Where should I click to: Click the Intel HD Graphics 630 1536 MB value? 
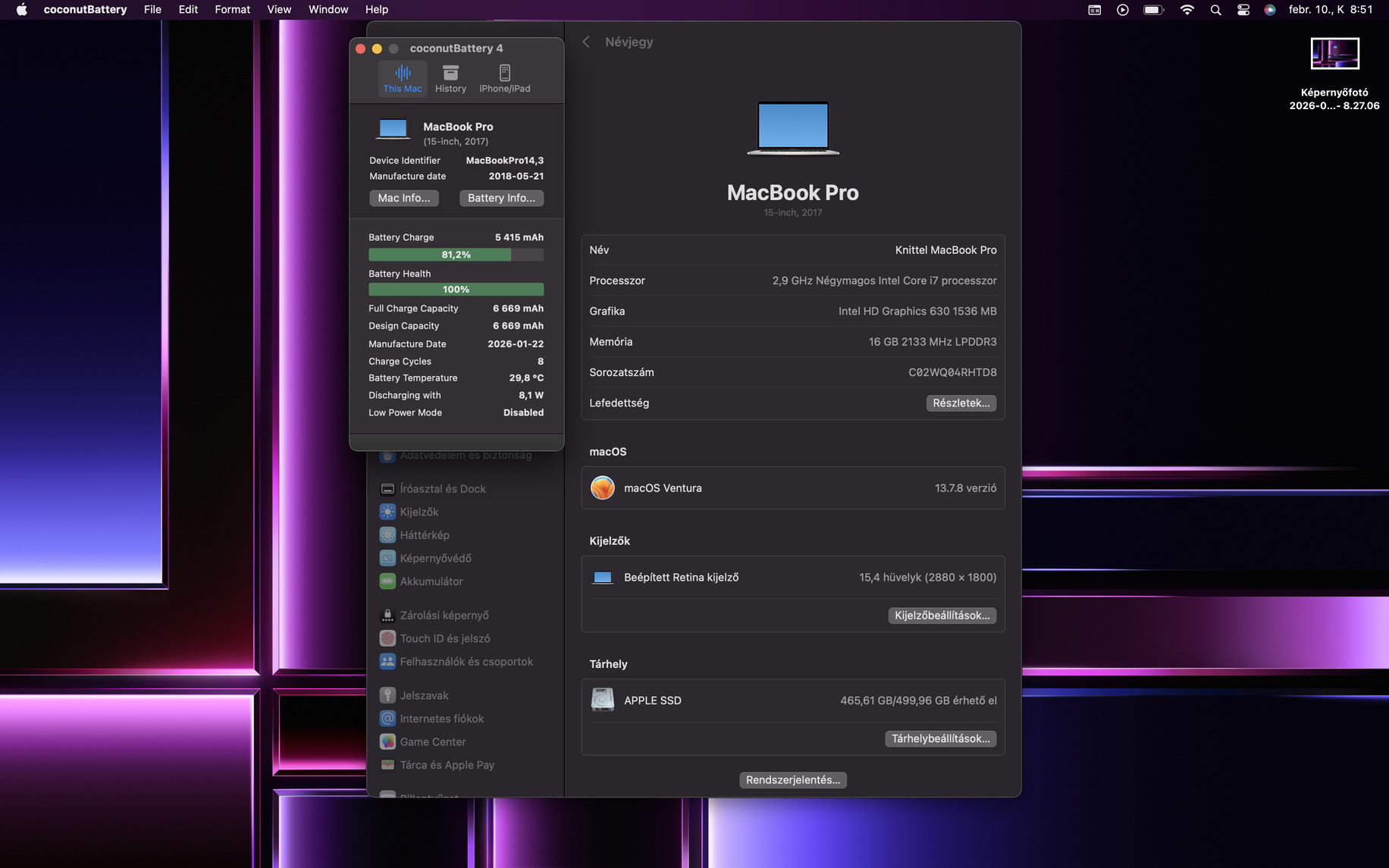[x=917, y=312]
